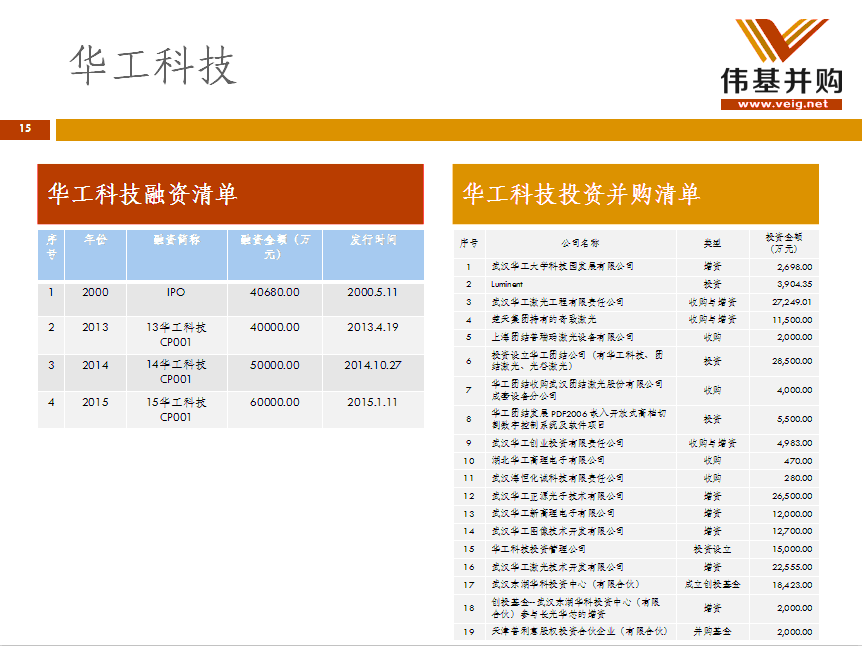Click the amount 28,500.00

tap(792, 361)
